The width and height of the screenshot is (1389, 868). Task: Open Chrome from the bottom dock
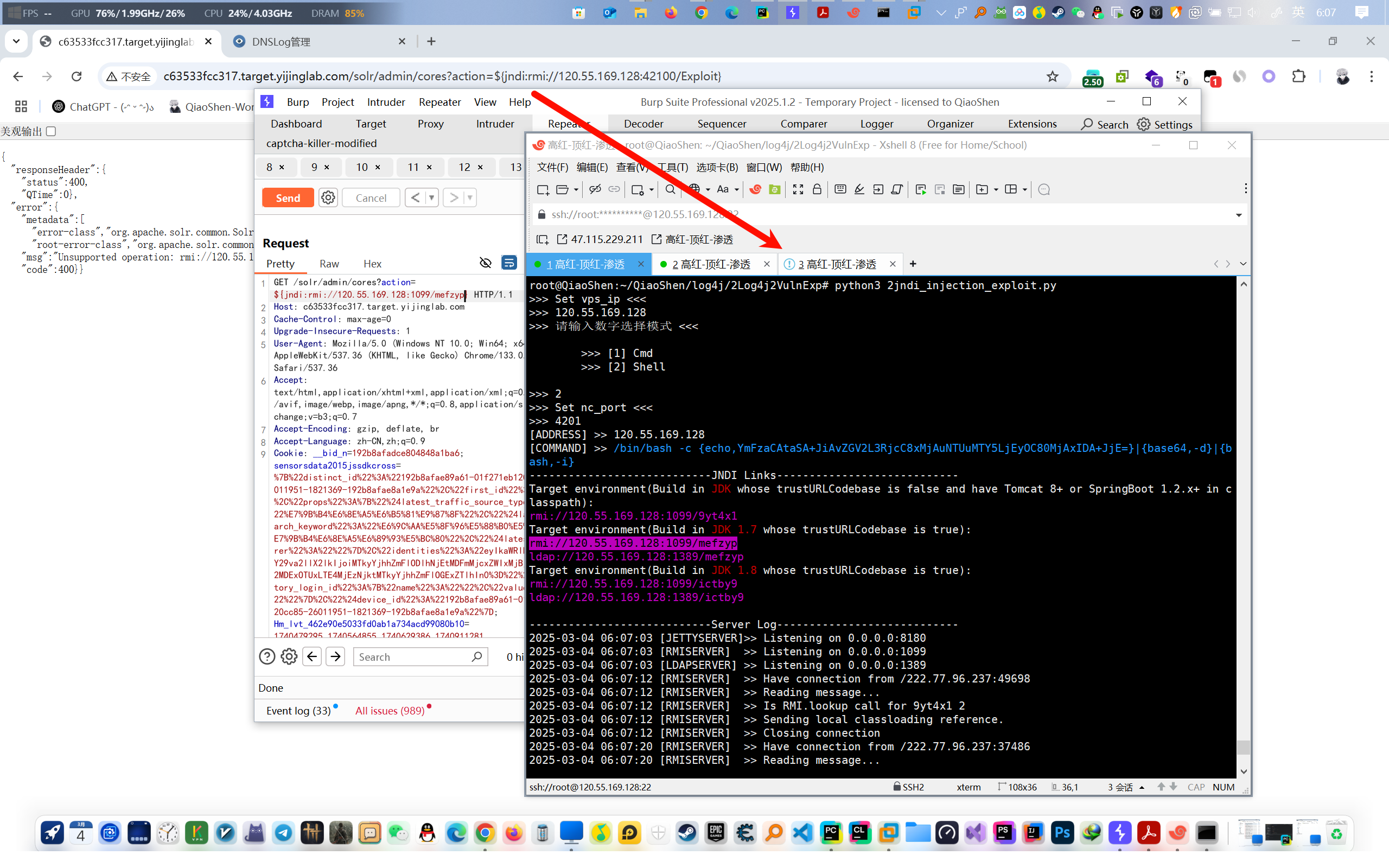click(485, 833)
